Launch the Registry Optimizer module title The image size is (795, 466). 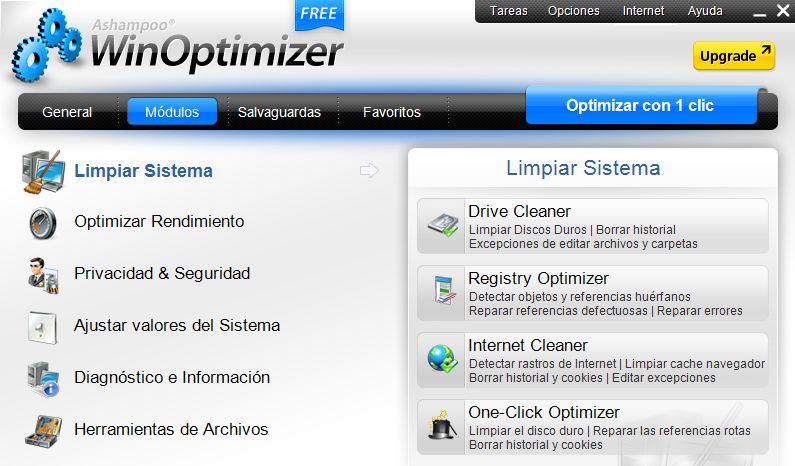tap(538, 278)
